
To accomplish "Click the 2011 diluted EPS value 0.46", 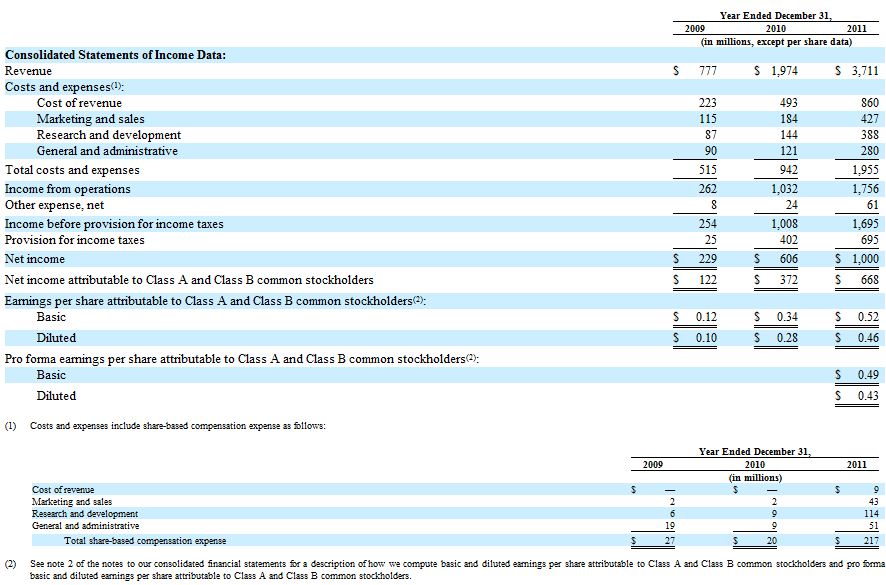I will tap(868, 338).
